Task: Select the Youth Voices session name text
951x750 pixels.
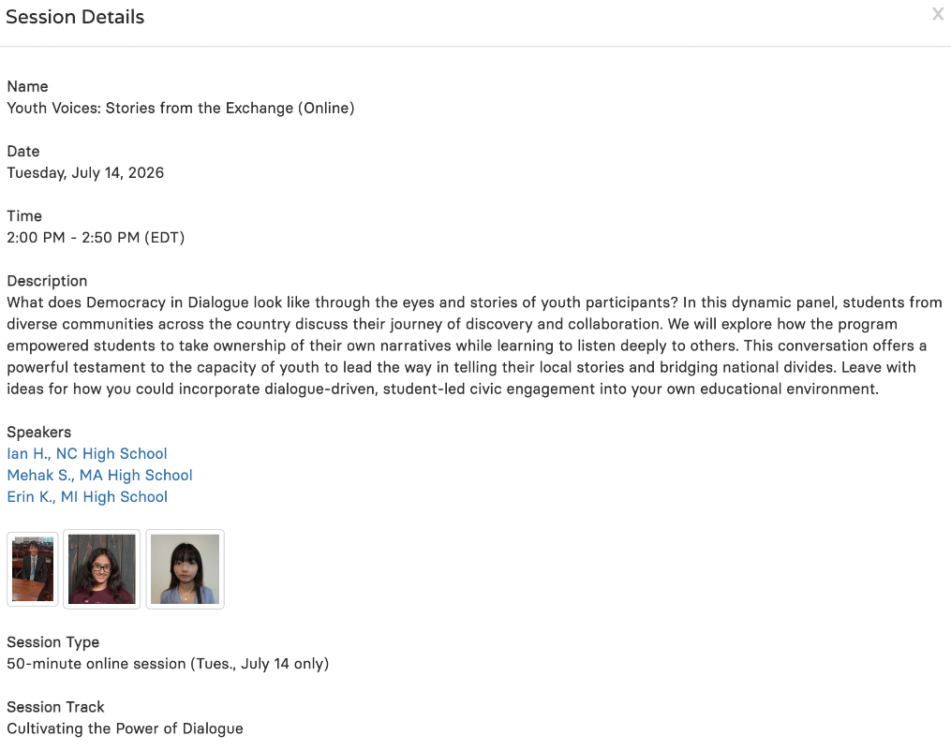Action: (x=181, y=108)
